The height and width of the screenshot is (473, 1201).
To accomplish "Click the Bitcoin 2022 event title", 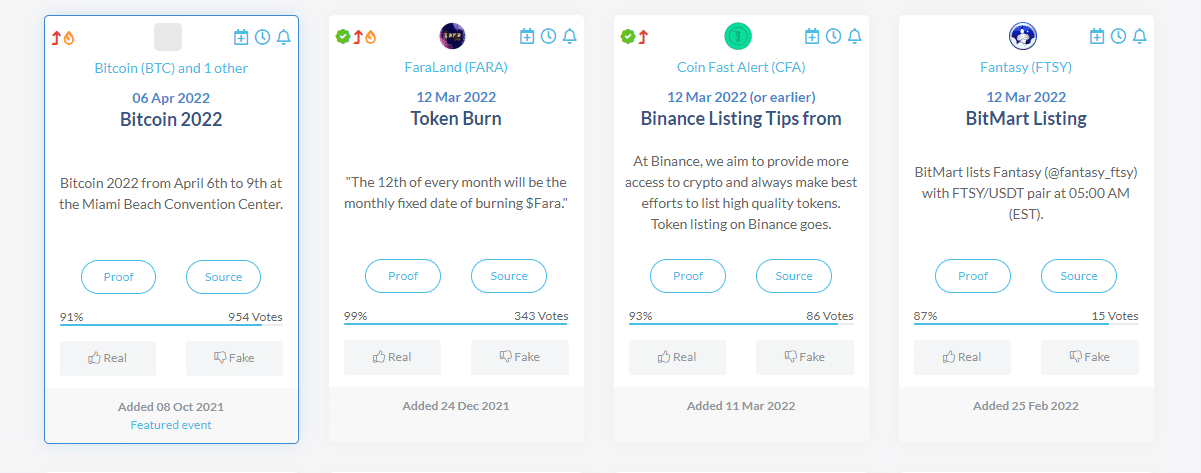I will coord(171,119).
